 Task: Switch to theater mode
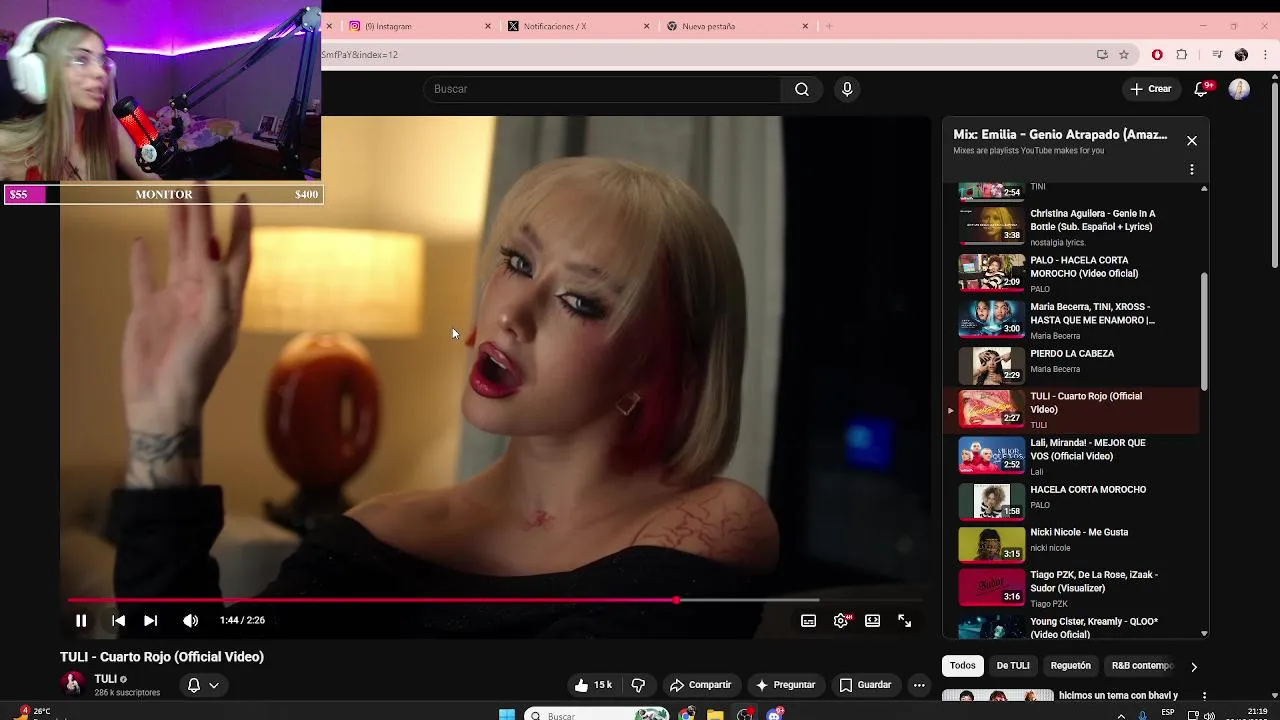[872, 620]
